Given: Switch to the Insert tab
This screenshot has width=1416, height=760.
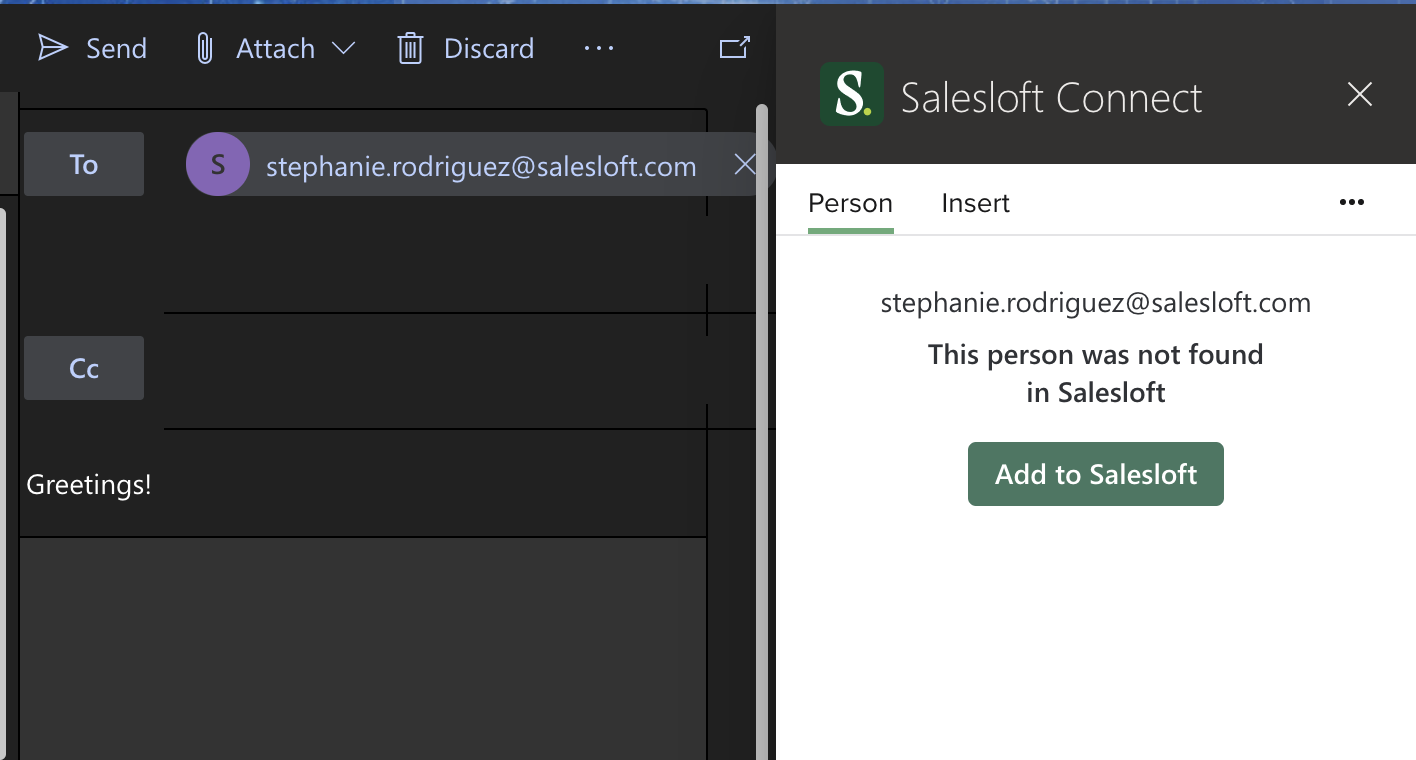Looking at the screenshot, I should [976, 203].
